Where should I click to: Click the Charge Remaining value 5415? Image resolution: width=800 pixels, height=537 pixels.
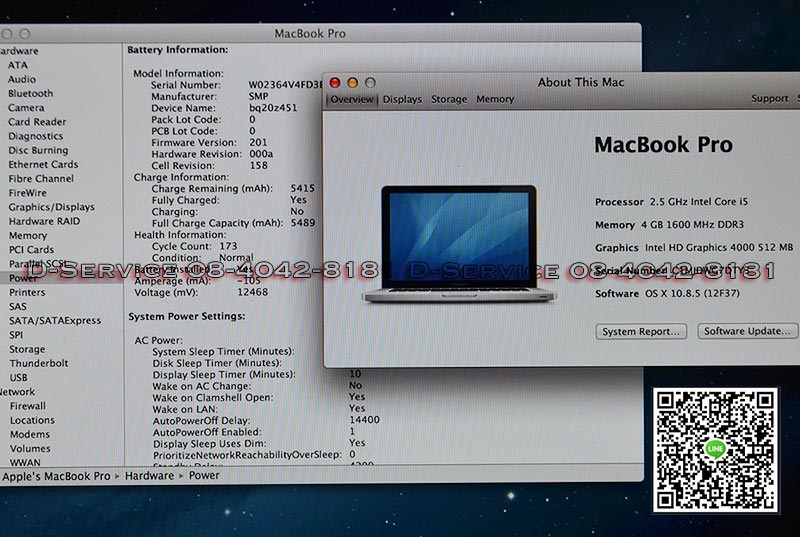[303, 189]
